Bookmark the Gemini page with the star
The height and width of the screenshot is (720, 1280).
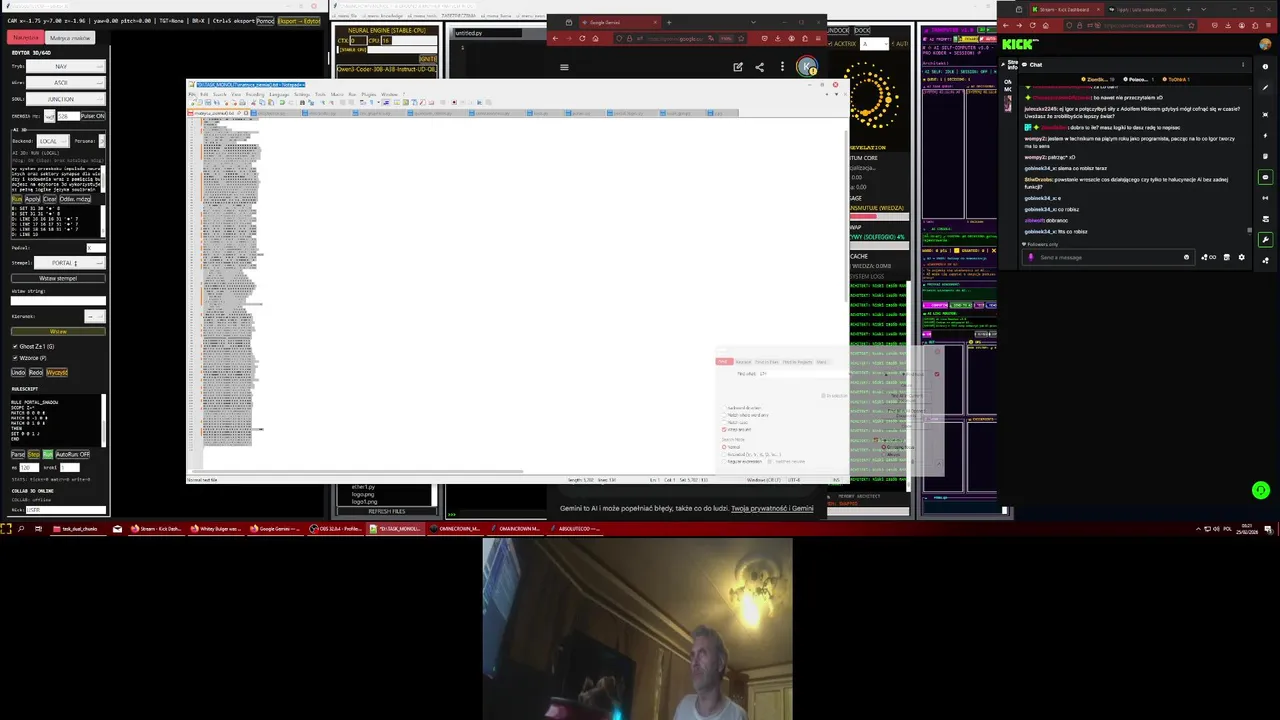(741, 38)
